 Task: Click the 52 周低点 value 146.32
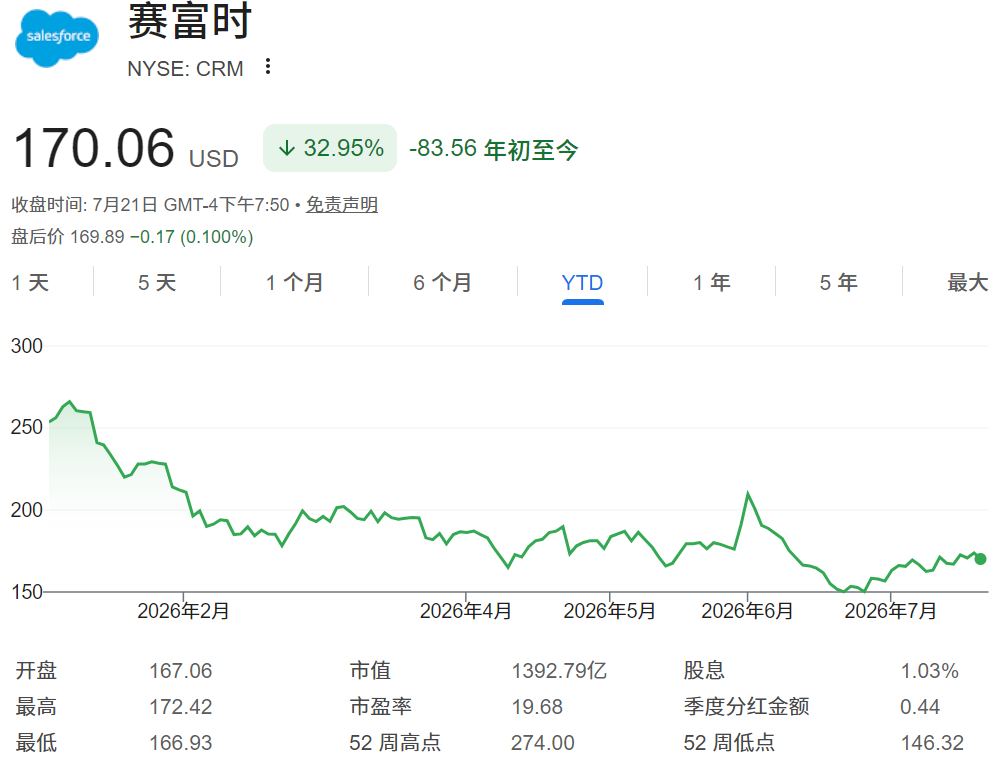coord(932,742)
